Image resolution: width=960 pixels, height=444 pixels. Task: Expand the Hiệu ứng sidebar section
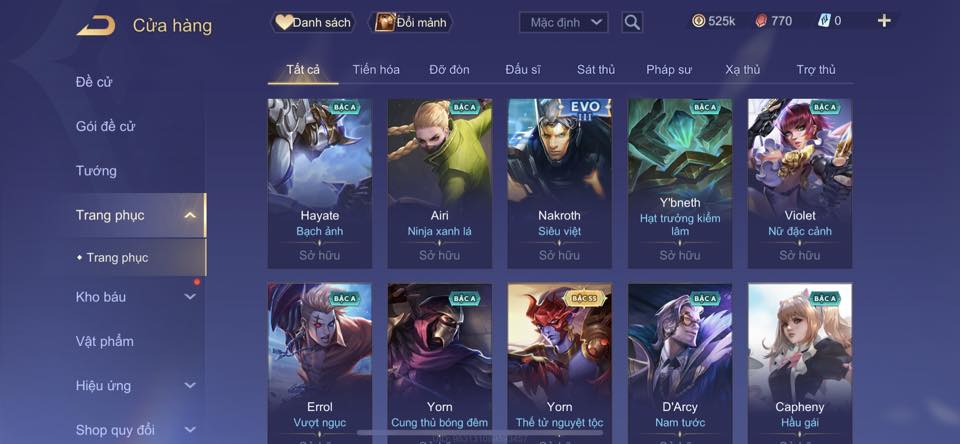(x=190, y=385)
